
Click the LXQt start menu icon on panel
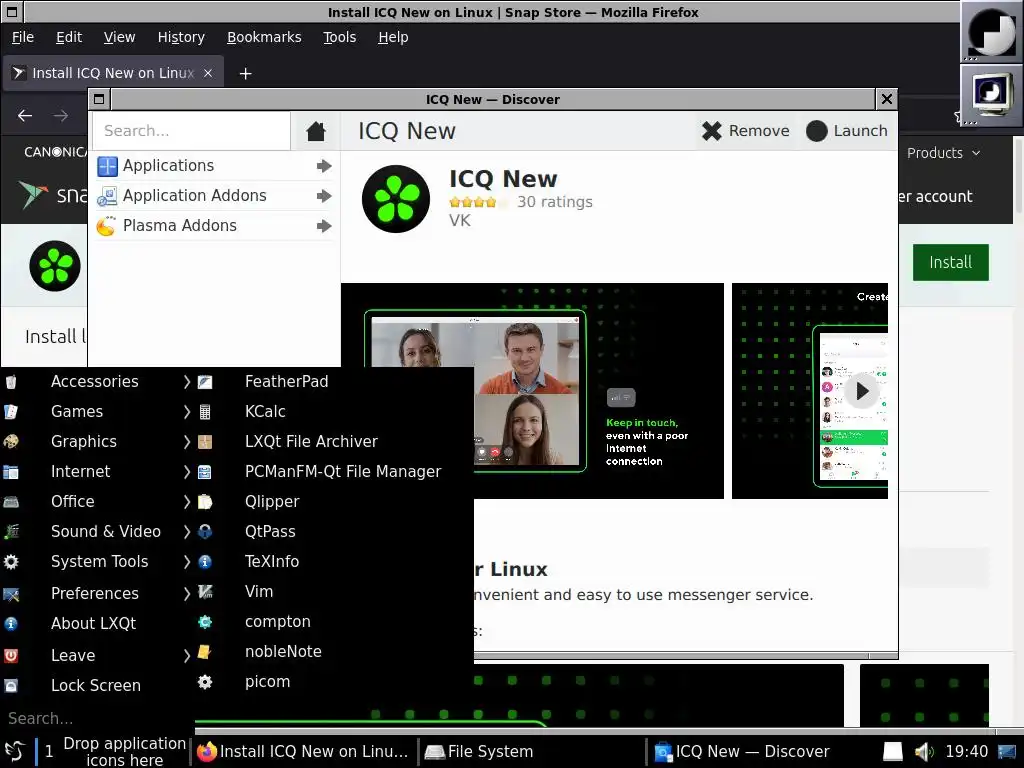[14, 752]
